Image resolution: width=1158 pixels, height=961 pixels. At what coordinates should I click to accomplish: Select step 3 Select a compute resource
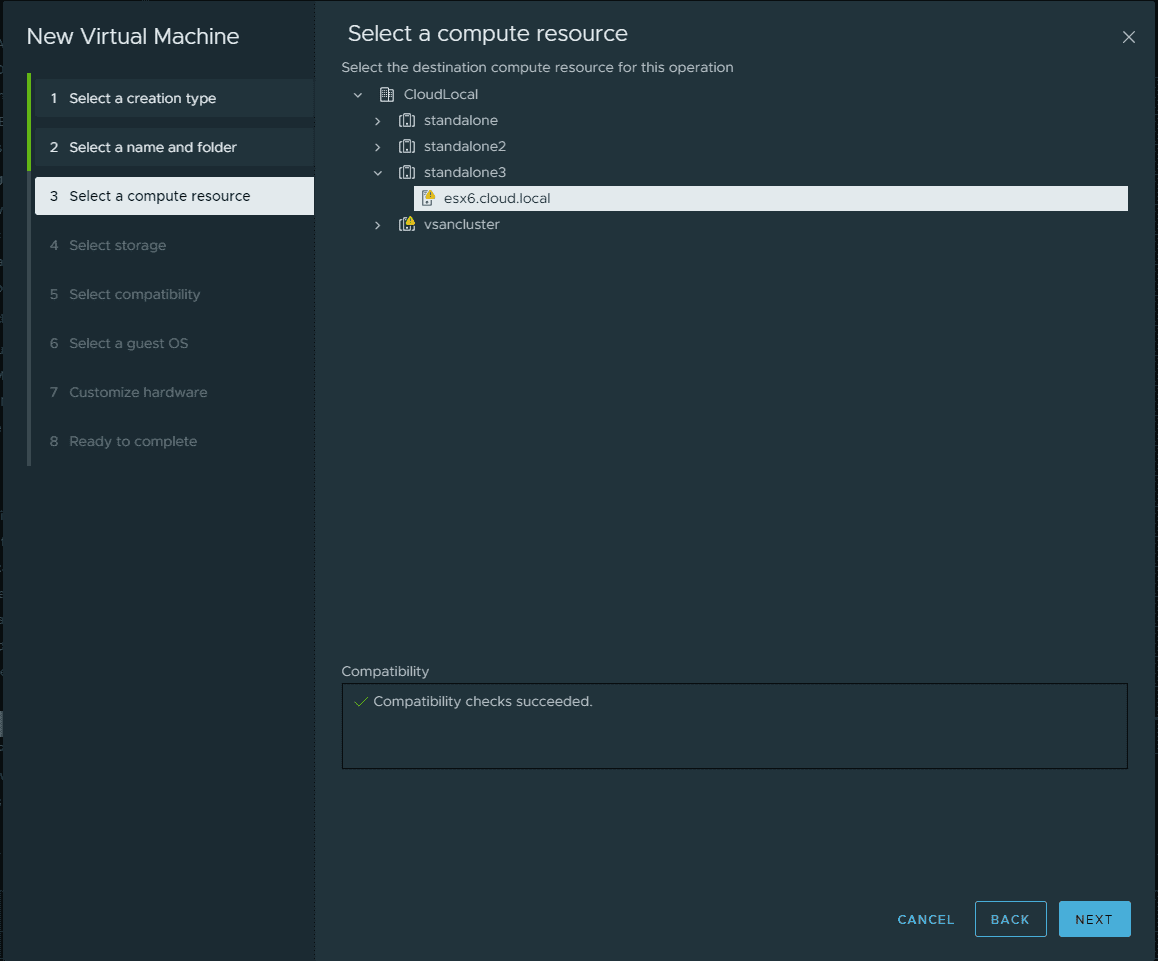[x=159, y=196]
